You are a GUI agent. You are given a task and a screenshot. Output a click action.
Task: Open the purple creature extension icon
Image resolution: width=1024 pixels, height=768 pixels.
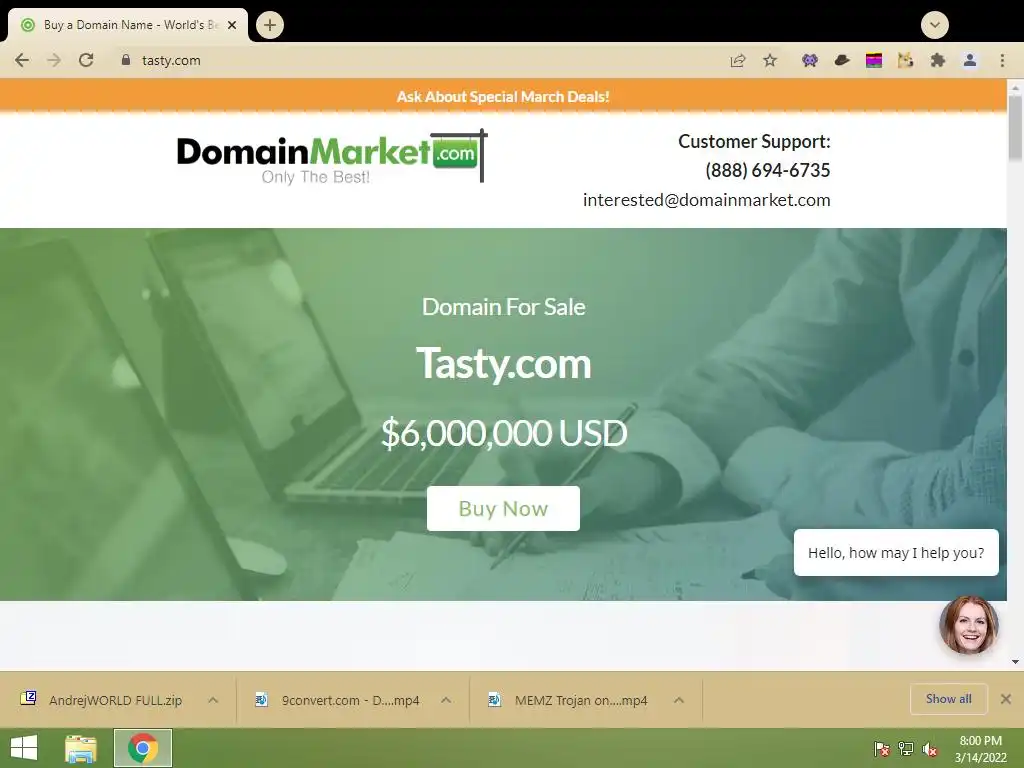810,61
